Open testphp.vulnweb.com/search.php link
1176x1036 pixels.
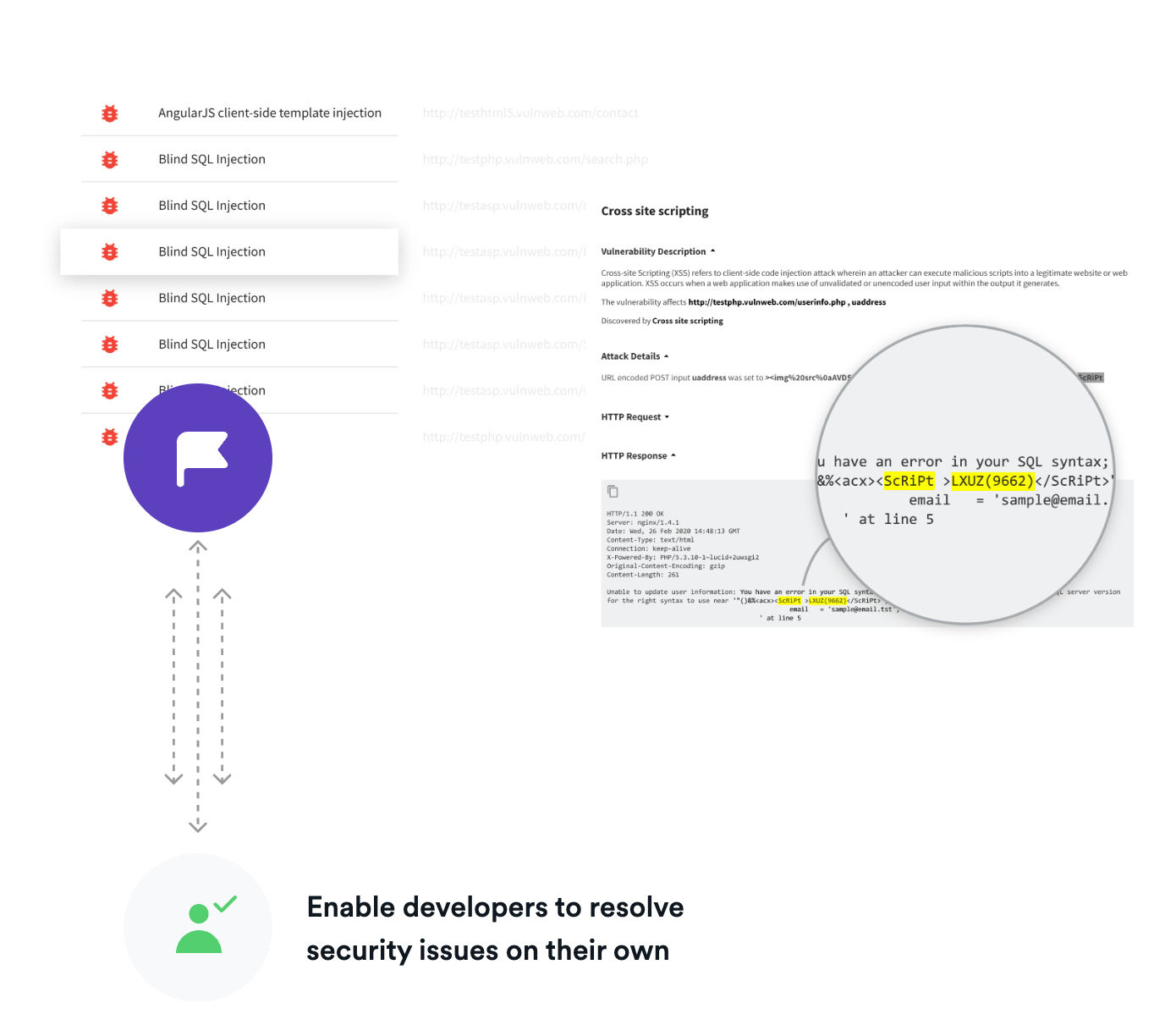point(535,159)
